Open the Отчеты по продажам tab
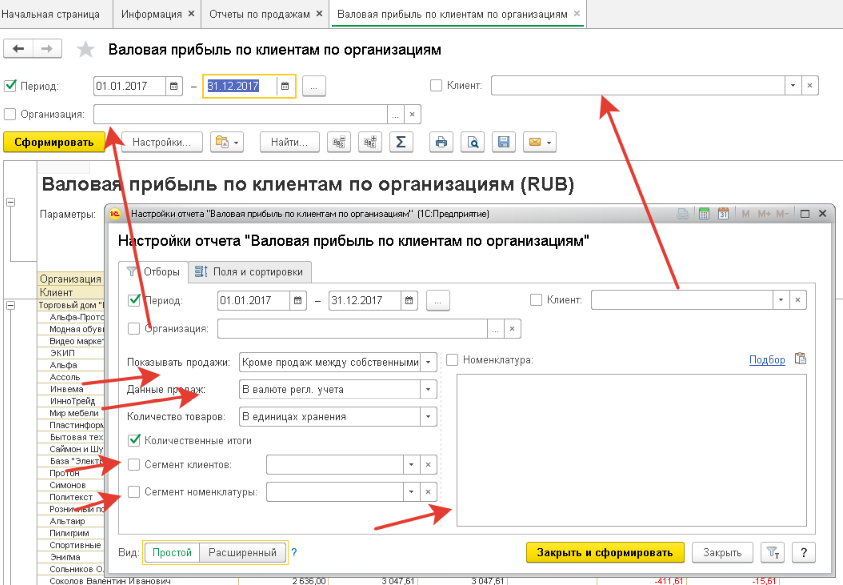 click(260, 15)
